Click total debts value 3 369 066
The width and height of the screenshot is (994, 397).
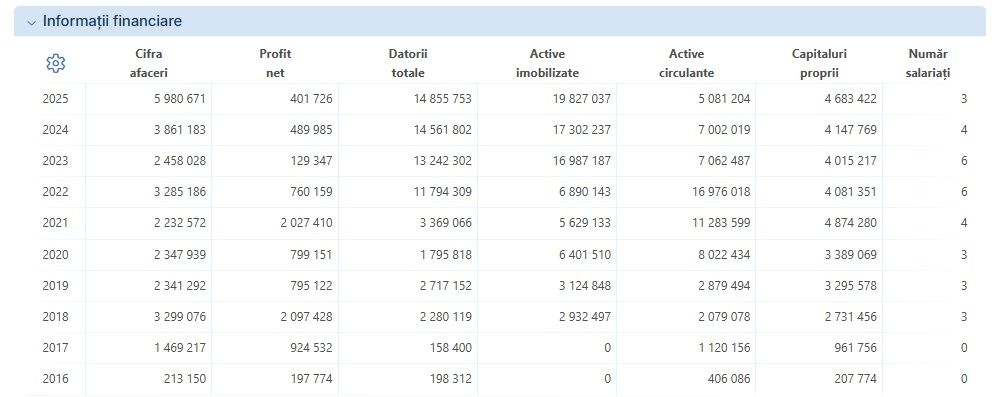click(x=446, y=223)
